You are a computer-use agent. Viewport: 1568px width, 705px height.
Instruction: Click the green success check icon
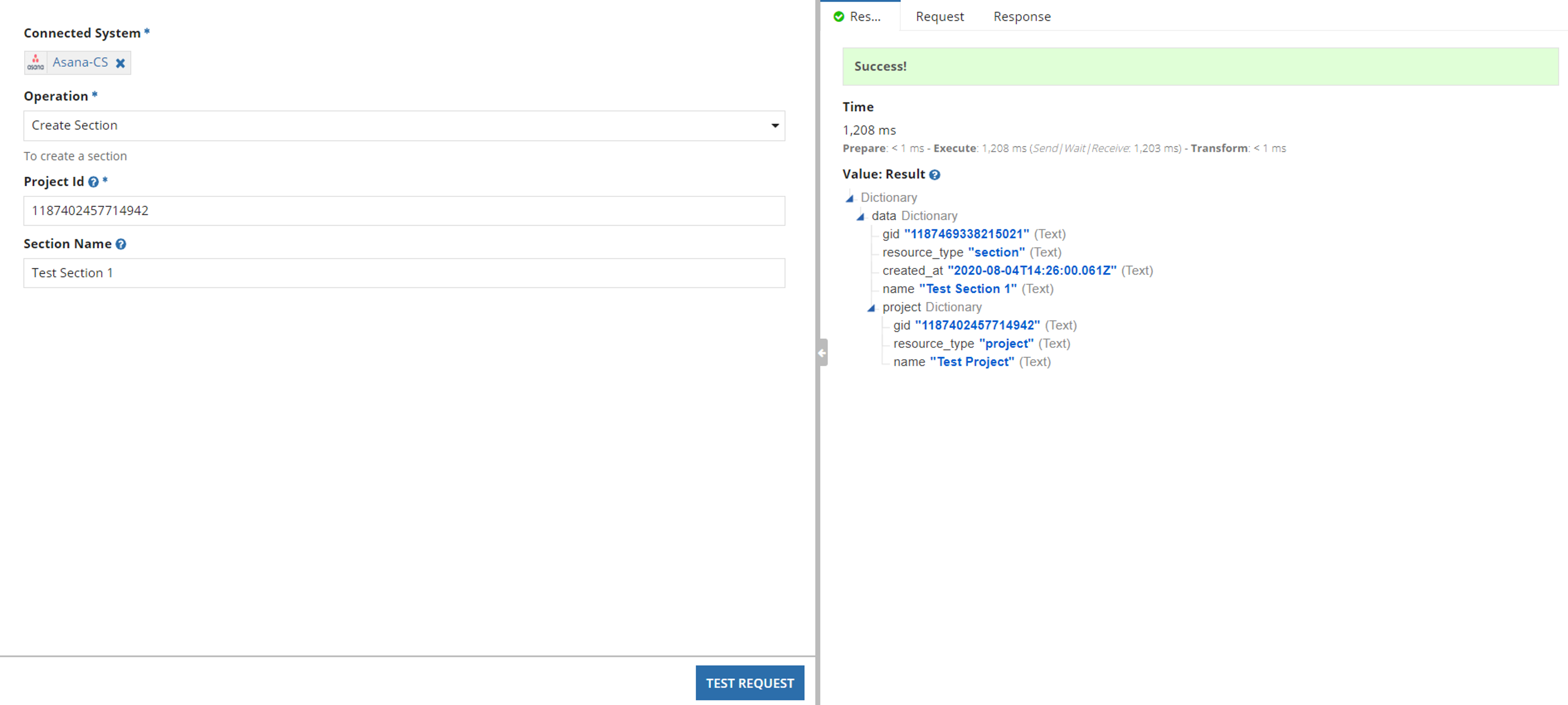[x=839, y=16]
